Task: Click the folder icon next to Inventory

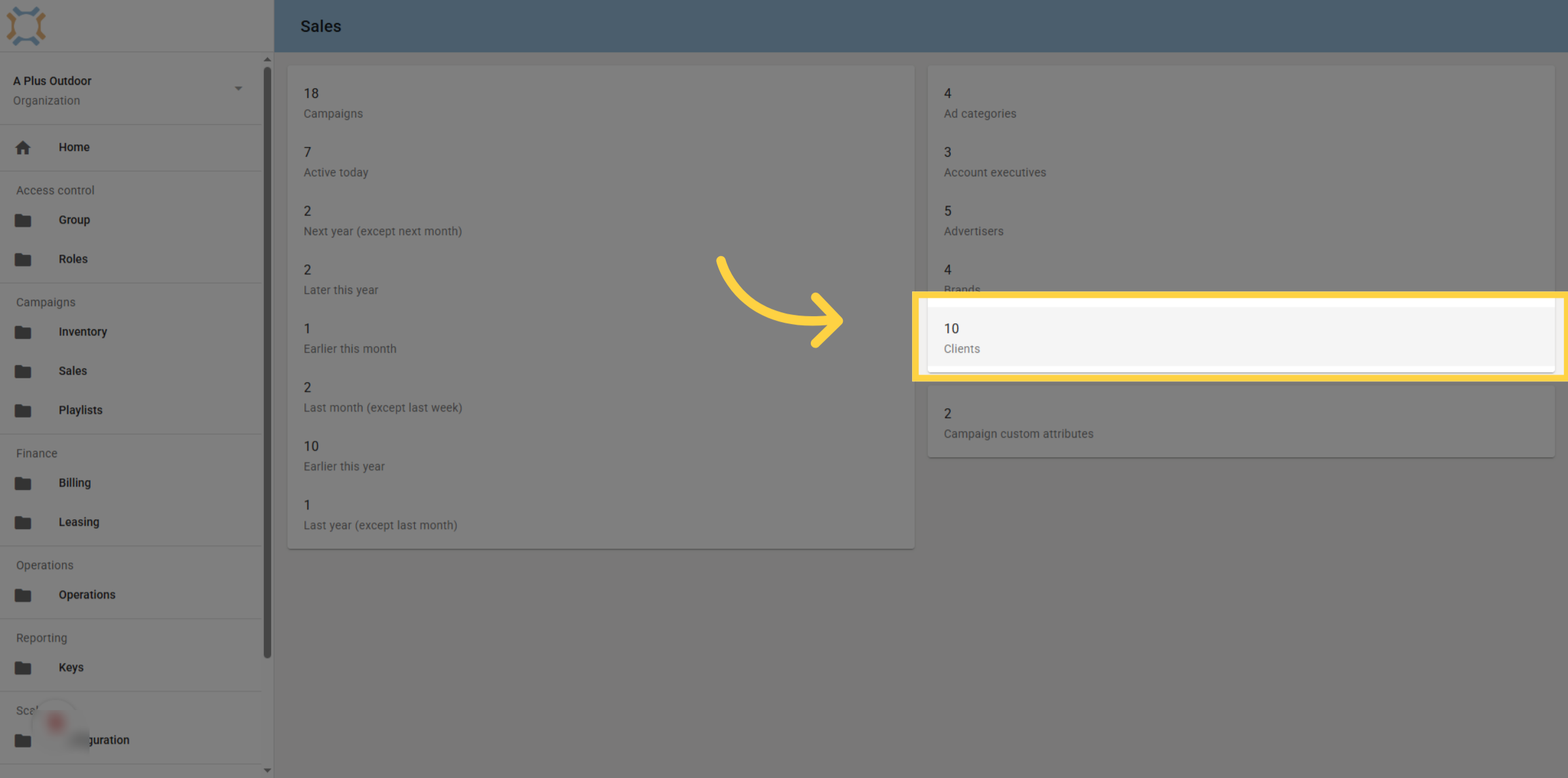Action: (23, 332)
